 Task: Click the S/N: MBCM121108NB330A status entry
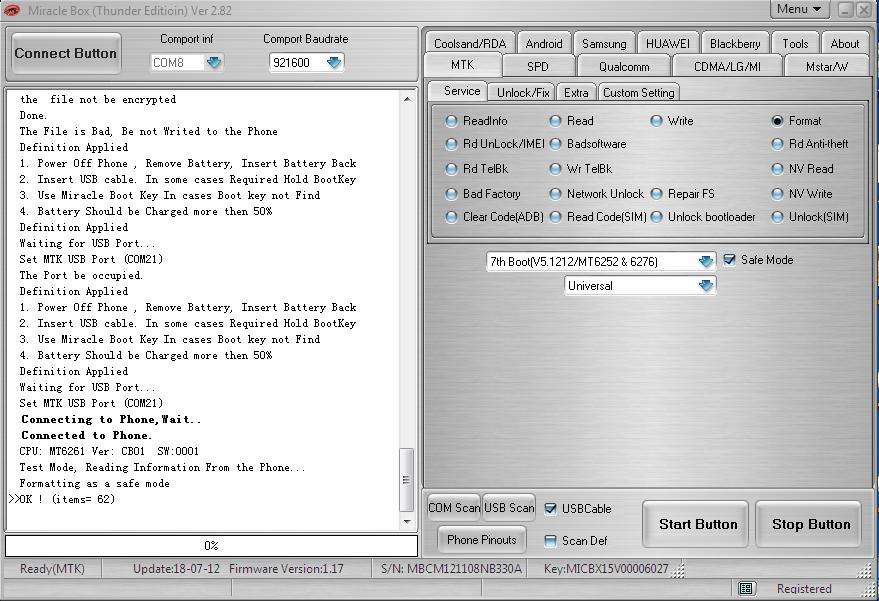[x=451, y=568]
